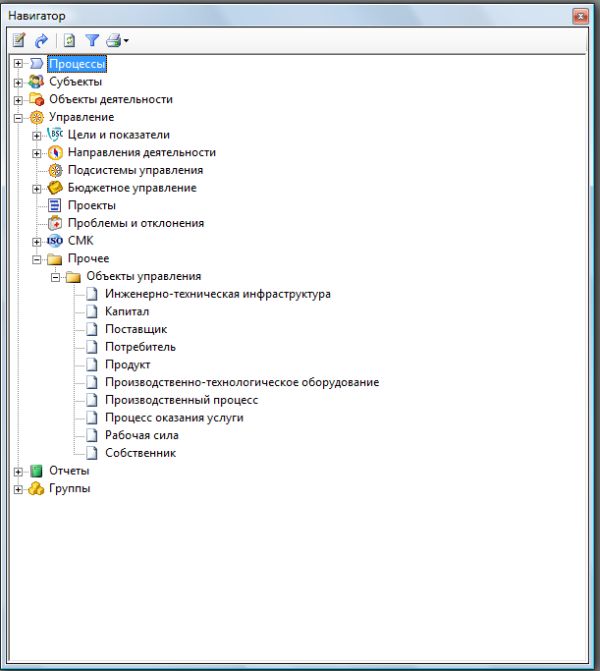Click the Группы icon
The image size is (600, 671).
pyautogui.click(x=36, y=489)
